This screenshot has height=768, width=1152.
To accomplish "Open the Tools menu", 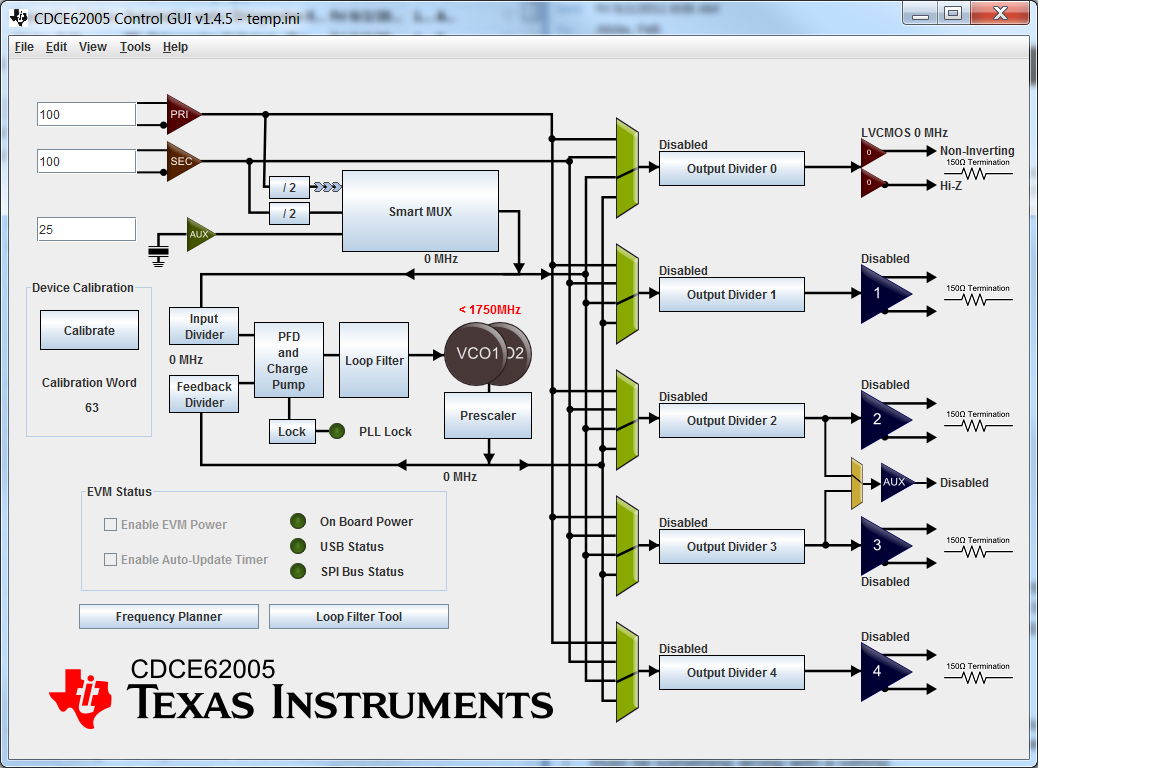I will click(x=135, y=47).
